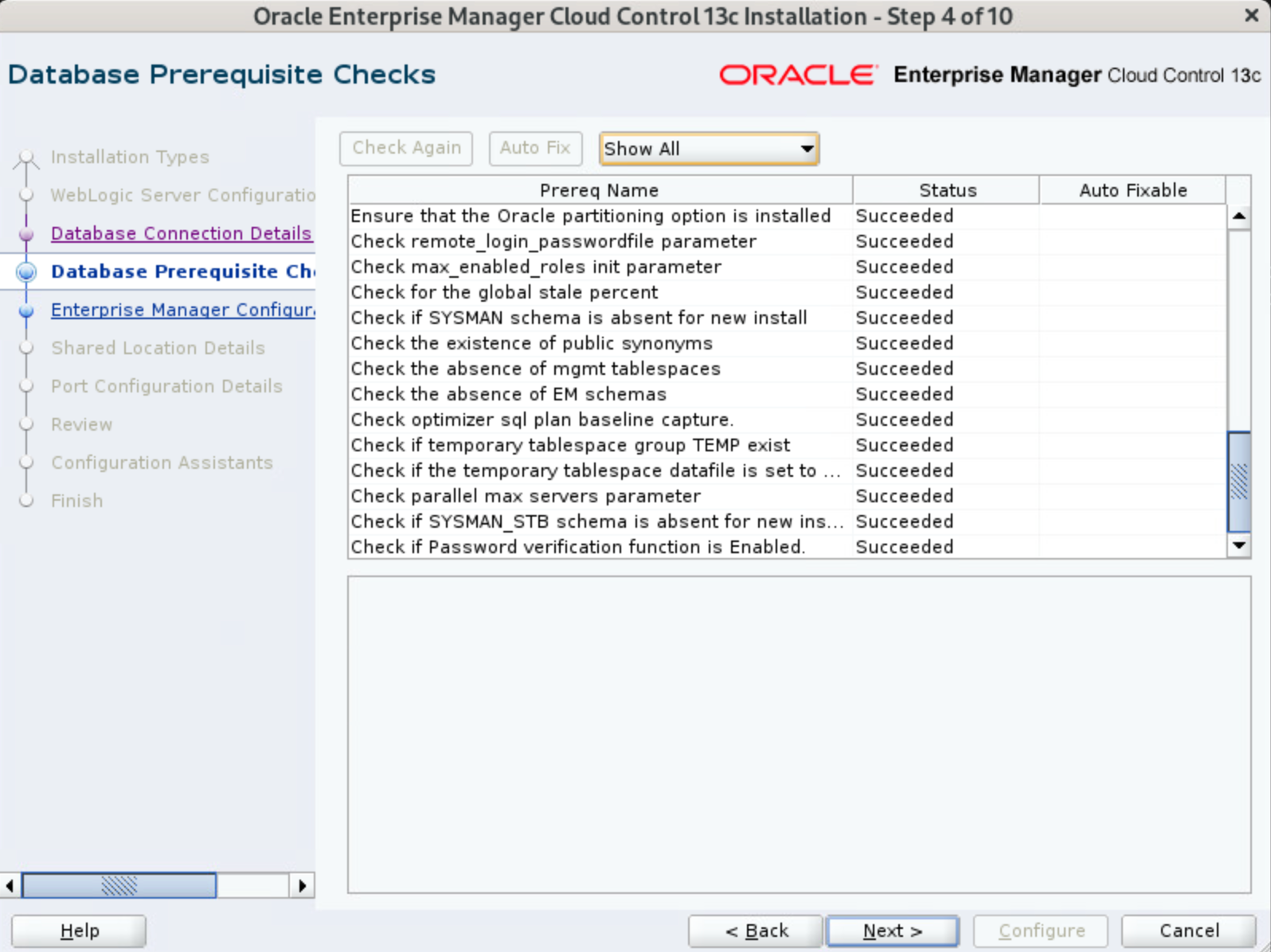This screenshot has height=952, width=1271.
Task: Click the Enterprise Manager Configuration step bullet
Action: [26, 310]
